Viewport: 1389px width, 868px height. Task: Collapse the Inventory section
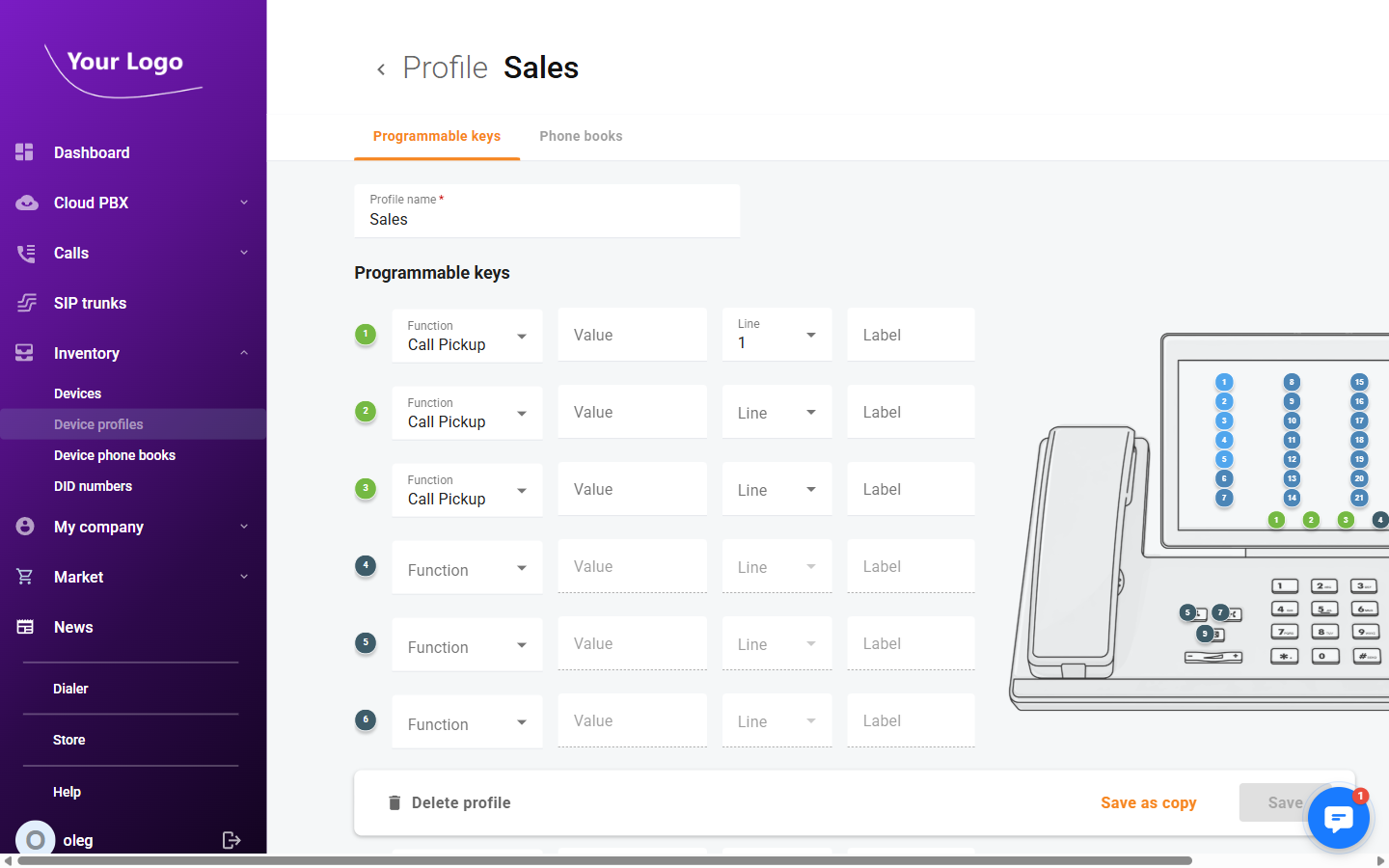point(243,353)
